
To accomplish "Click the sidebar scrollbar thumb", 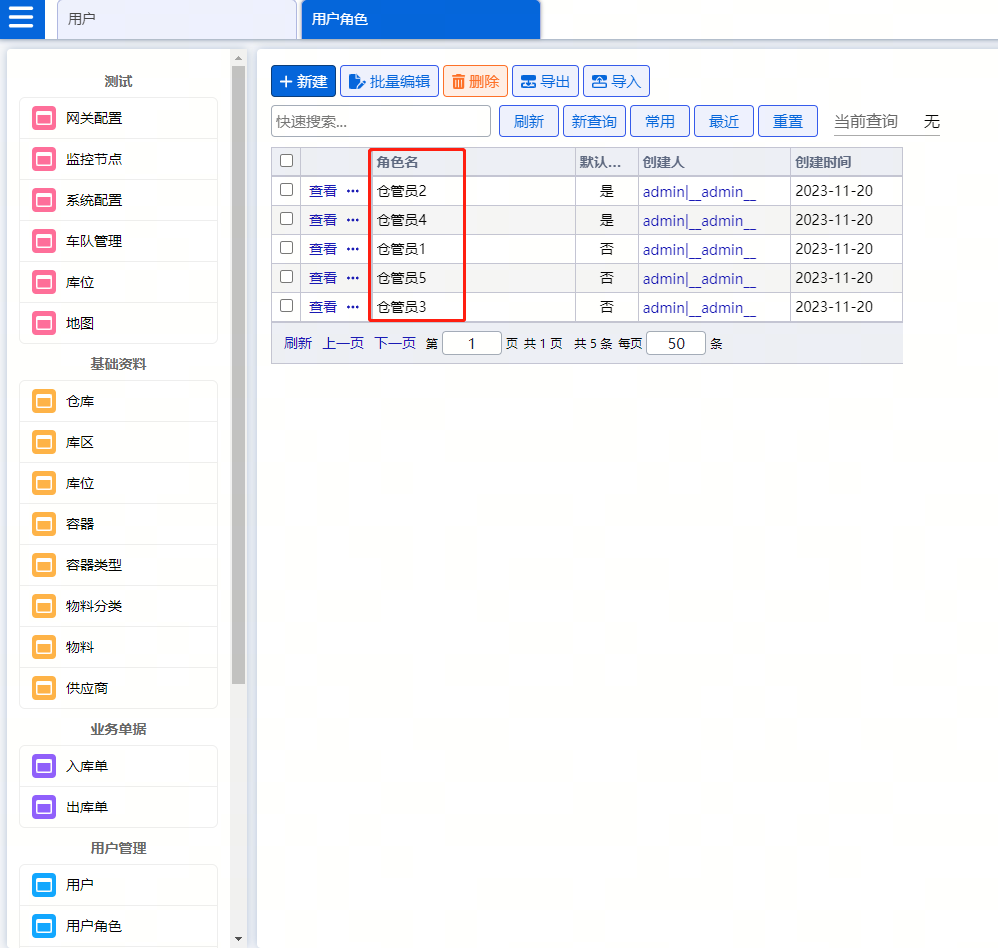I will pyautogui.click(x=238, y=375).
